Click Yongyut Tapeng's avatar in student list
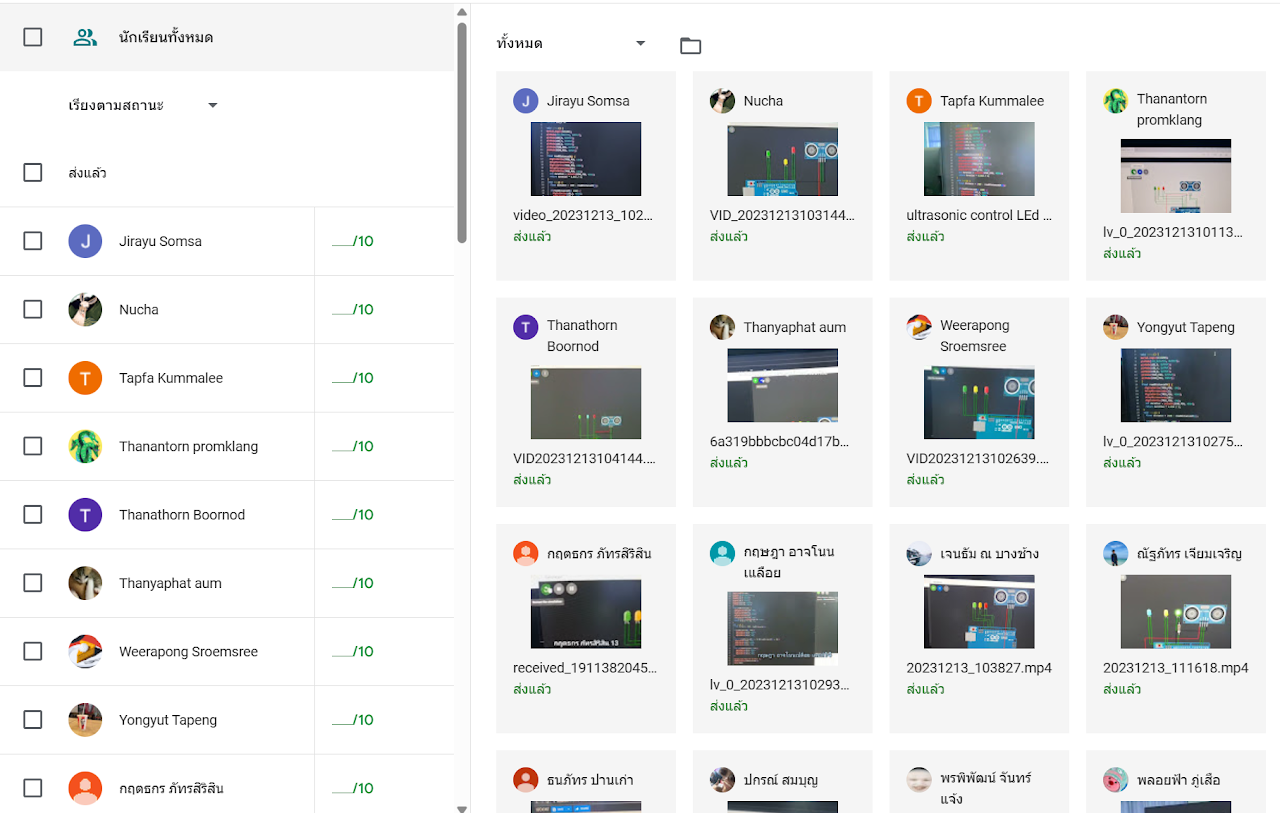This screenshot has height=813, width=1280. coord(85,720)
